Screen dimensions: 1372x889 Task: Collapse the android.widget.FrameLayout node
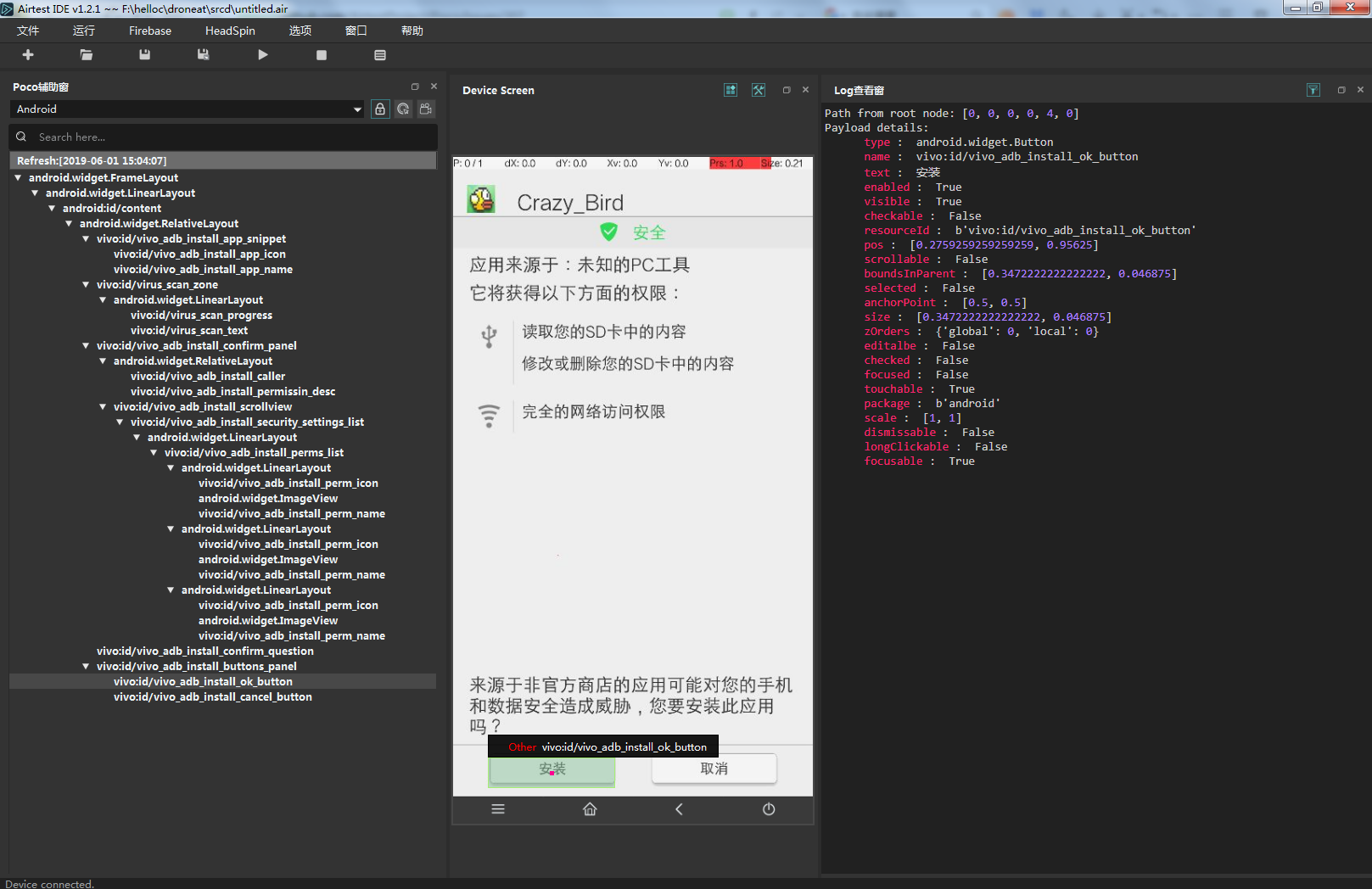pos(18,178)
